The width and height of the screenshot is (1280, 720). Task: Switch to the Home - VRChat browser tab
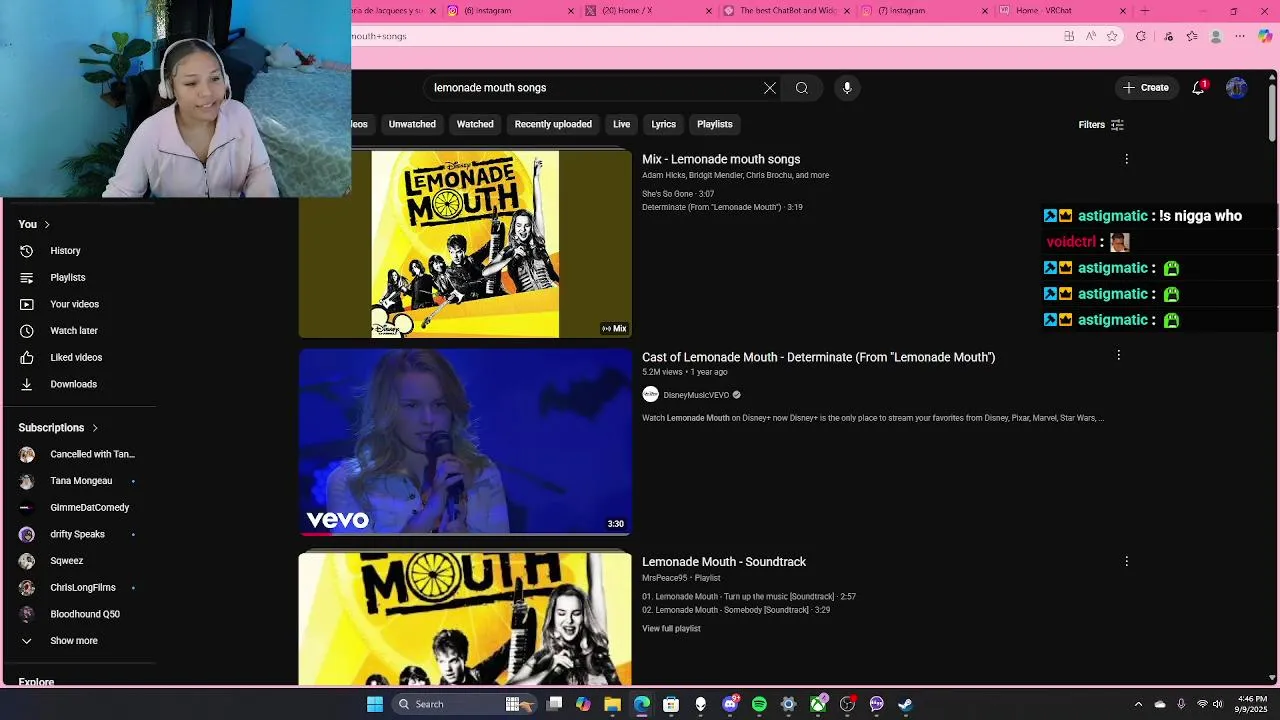pos(1063,11)
